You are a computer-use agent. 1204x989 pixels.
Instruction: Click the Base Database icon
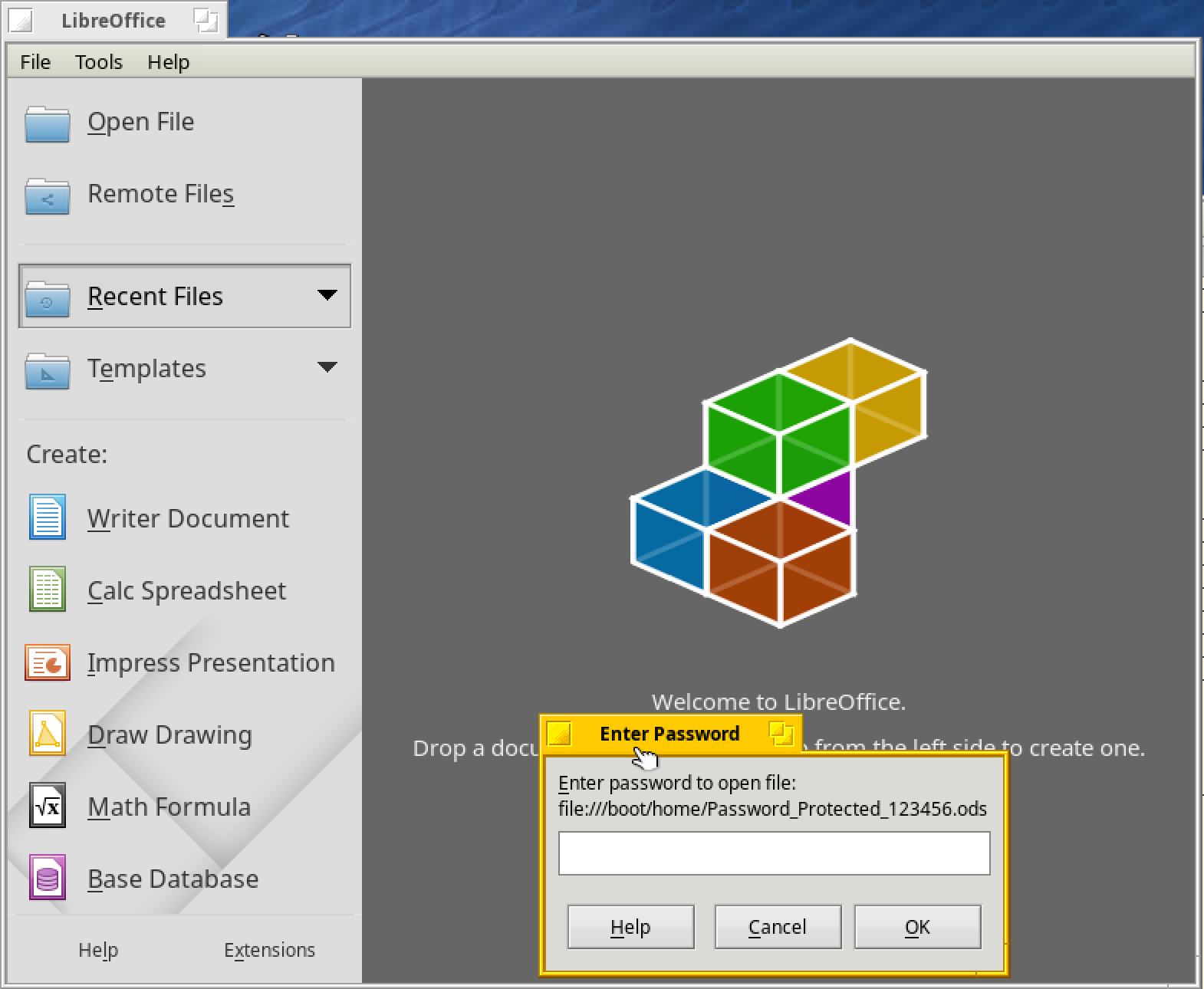click(48, 878)
